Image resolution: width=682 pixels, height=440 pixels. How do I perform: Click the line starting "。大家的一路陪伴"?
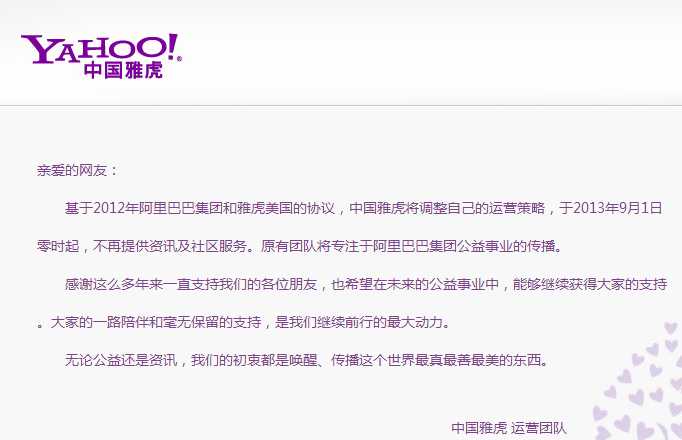pos(244,323)
